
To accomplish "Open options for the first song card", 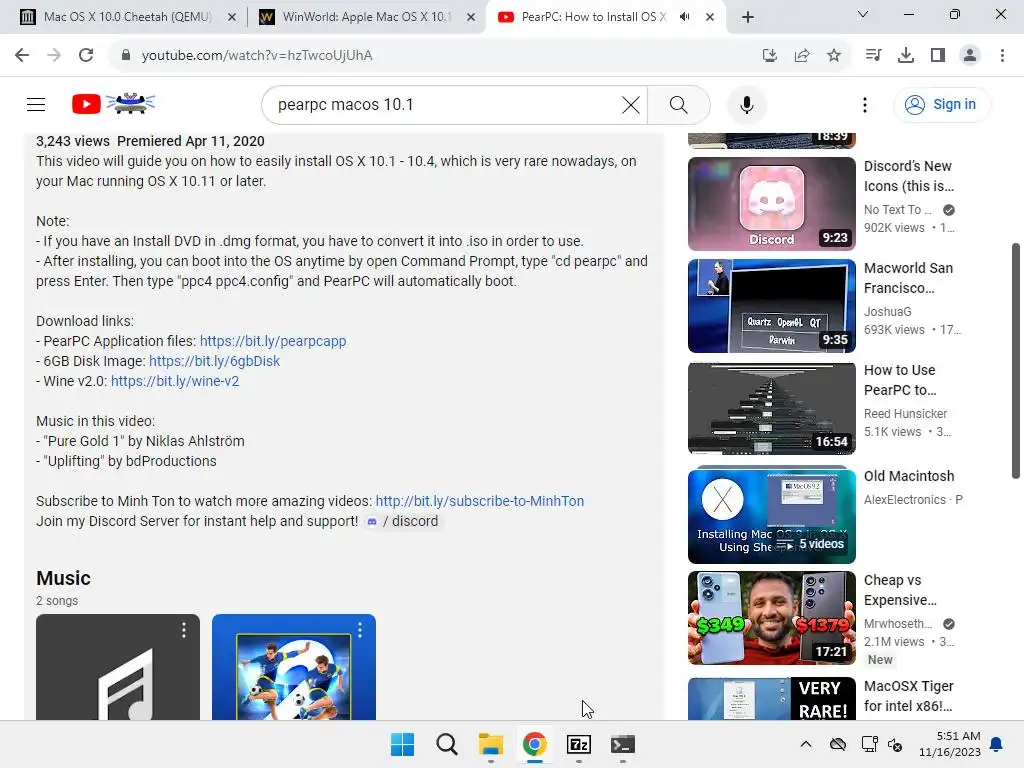I will click(x=184, y=630).
